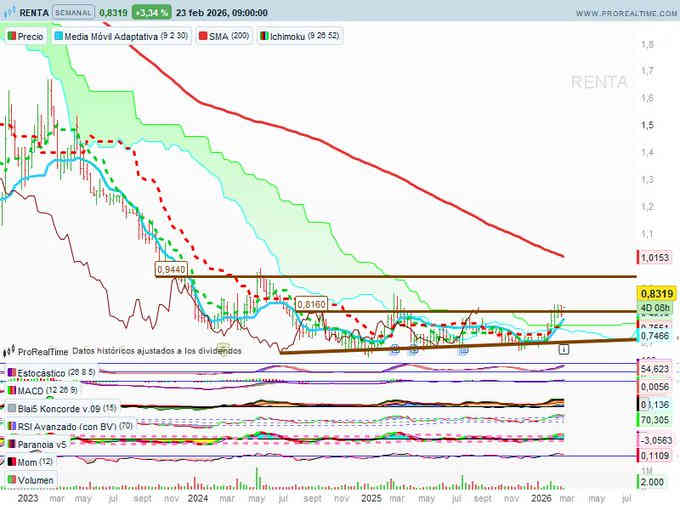The height and width of the screenshot is (510, 680).
Task: Click the 0,8160 price level label
Action: 311,303
